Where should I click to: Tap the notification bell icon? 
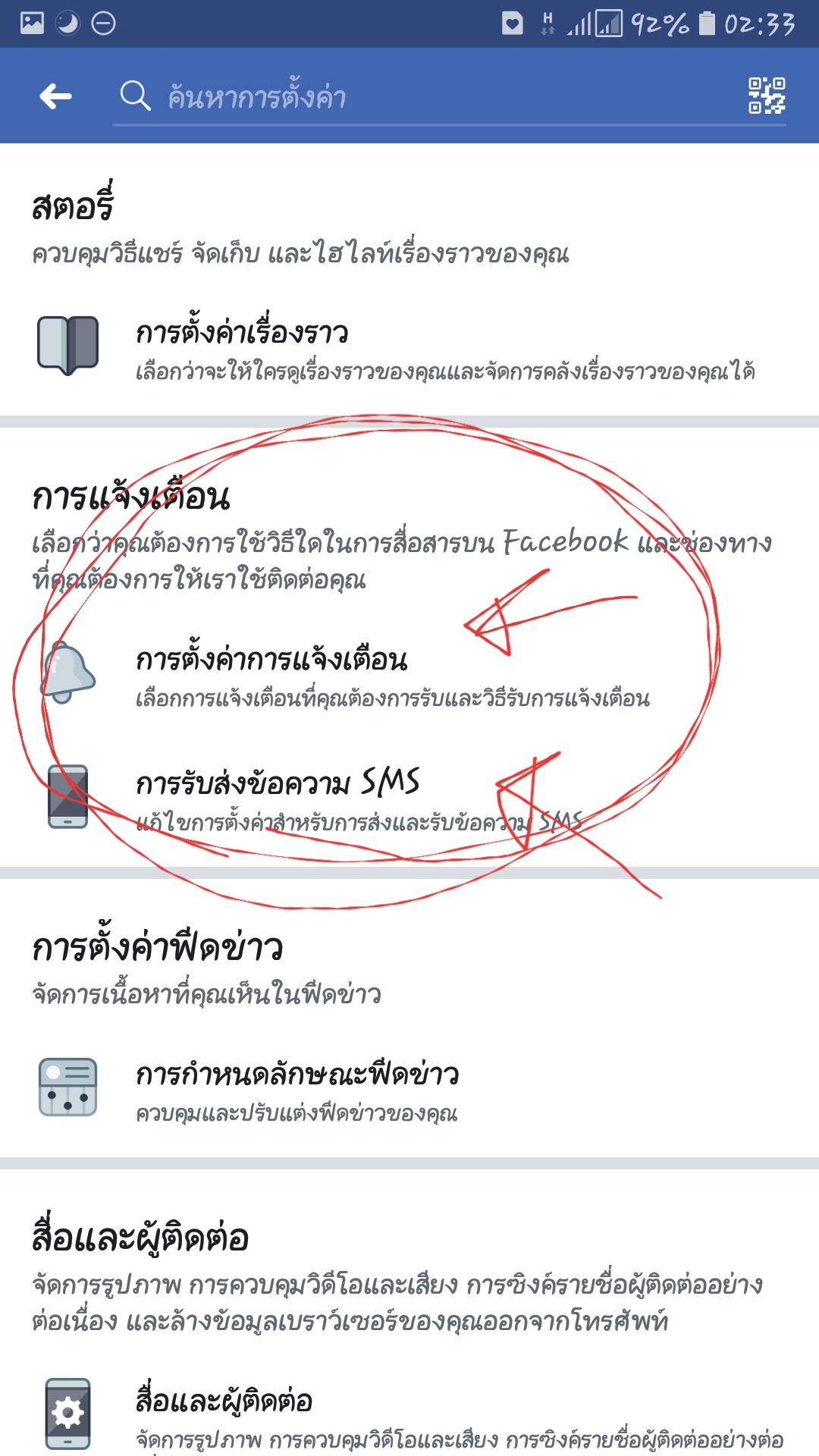[x=67, y=672]
